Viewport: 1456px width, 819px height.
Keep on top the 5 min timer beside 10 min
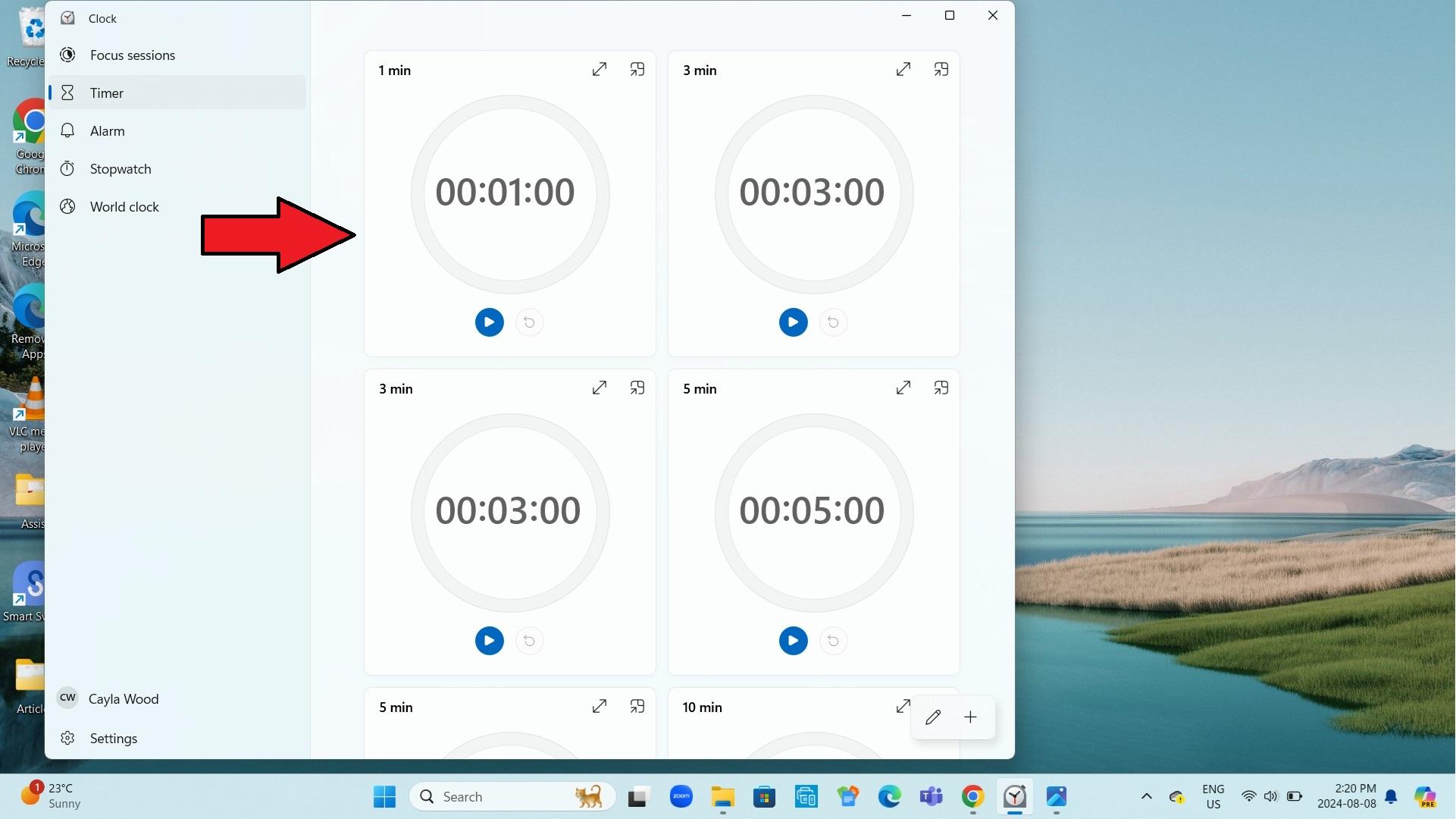[637, 706]
